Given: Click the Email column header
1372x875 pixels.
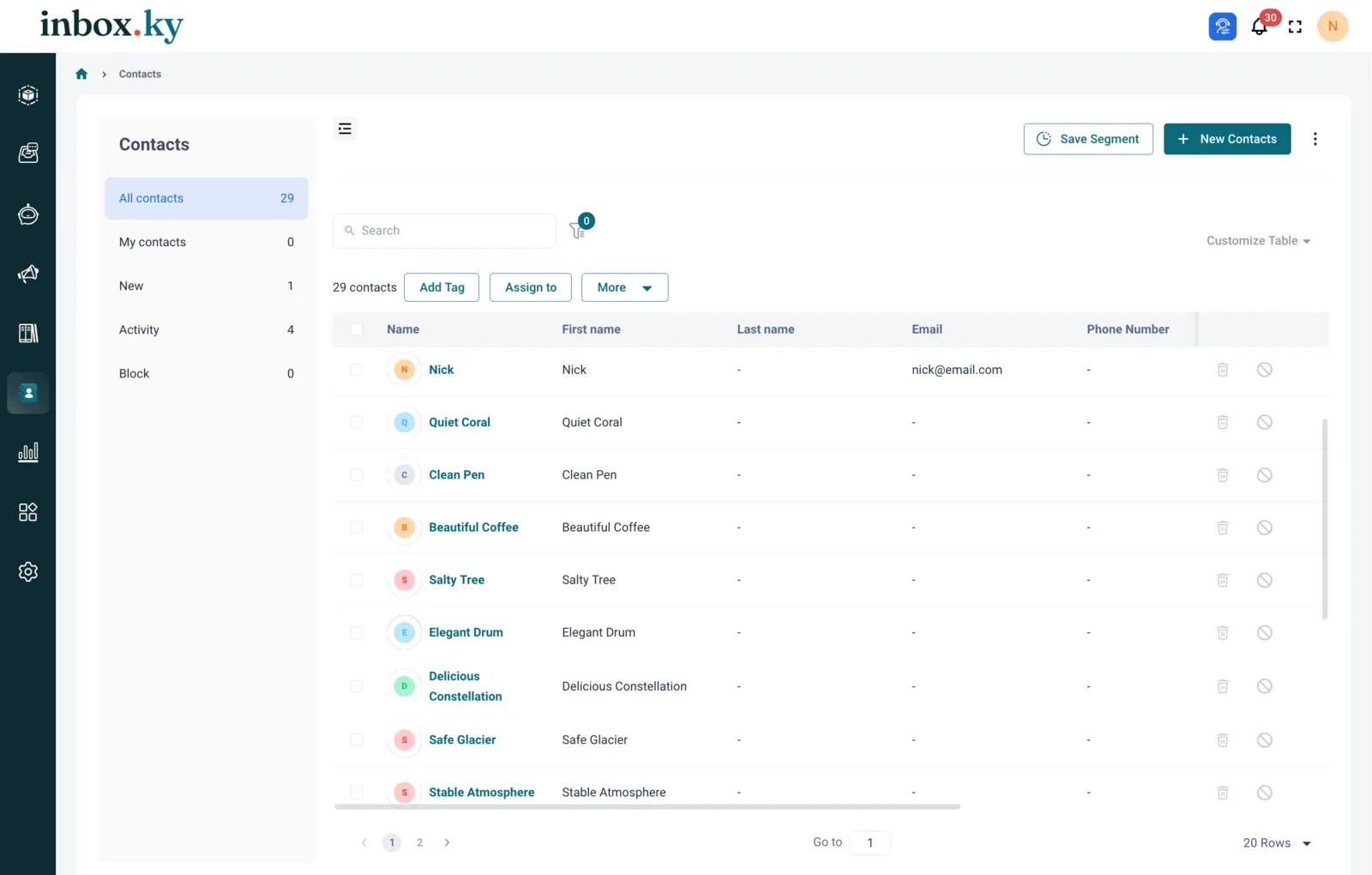Looking at the screenshot, I should [x=927, y=329].
